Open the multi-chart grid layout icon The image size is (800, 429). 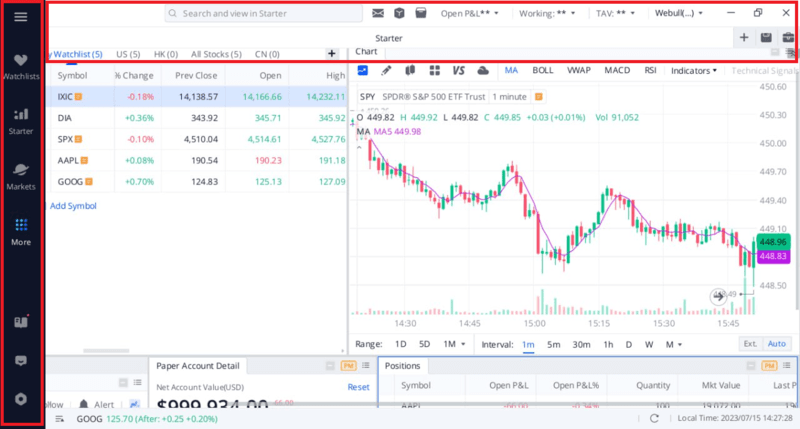[x=434, y=70]
